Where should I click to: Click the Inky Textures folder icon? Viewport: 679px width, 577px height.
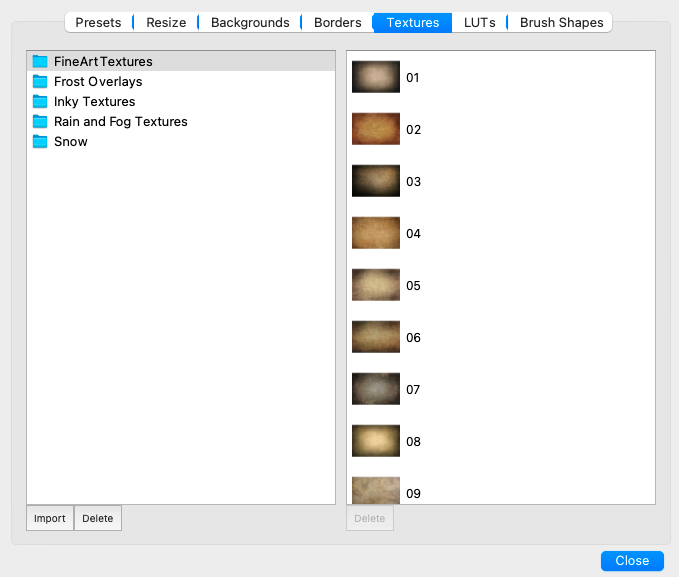40,102
